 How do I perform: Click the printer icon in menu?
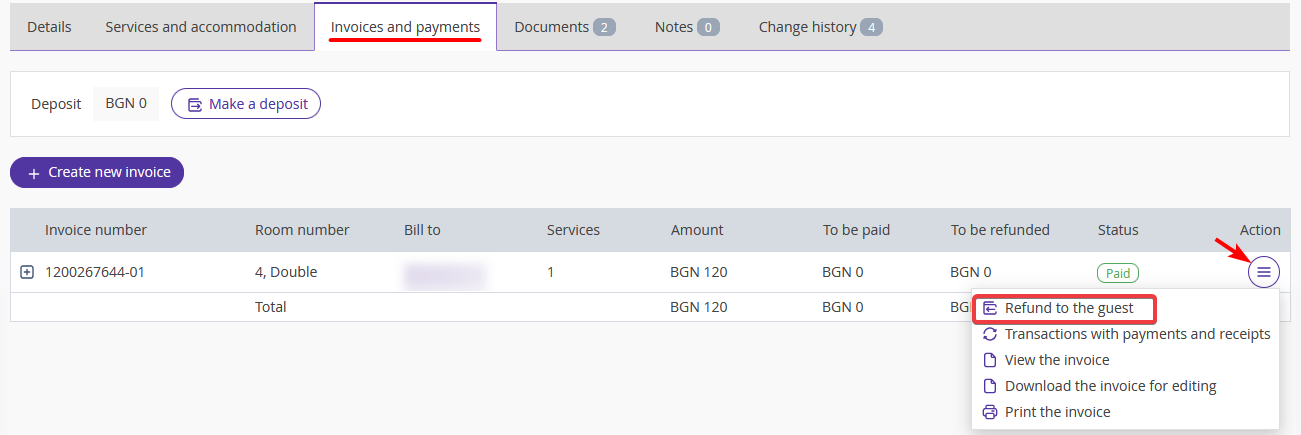click(990, 412)
